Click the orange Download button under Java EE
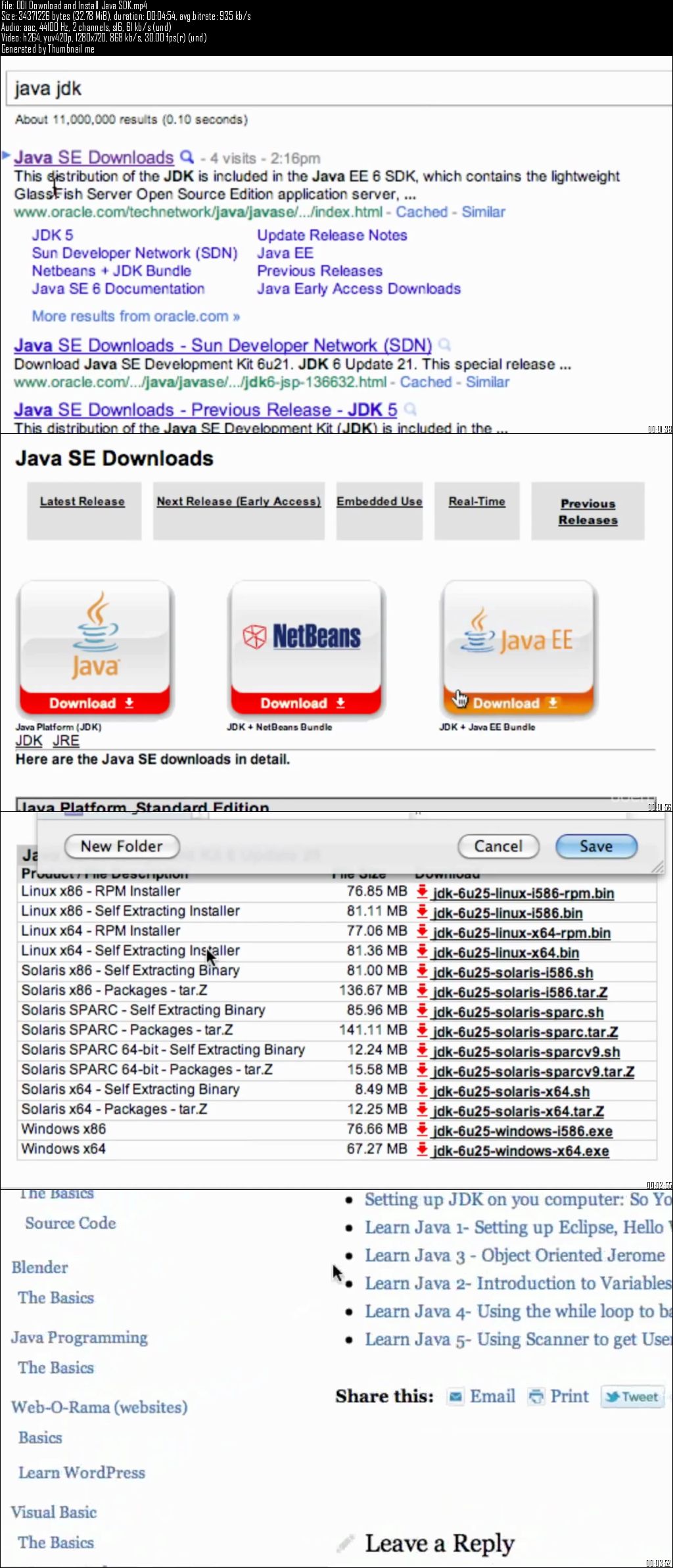 point(518,703)
